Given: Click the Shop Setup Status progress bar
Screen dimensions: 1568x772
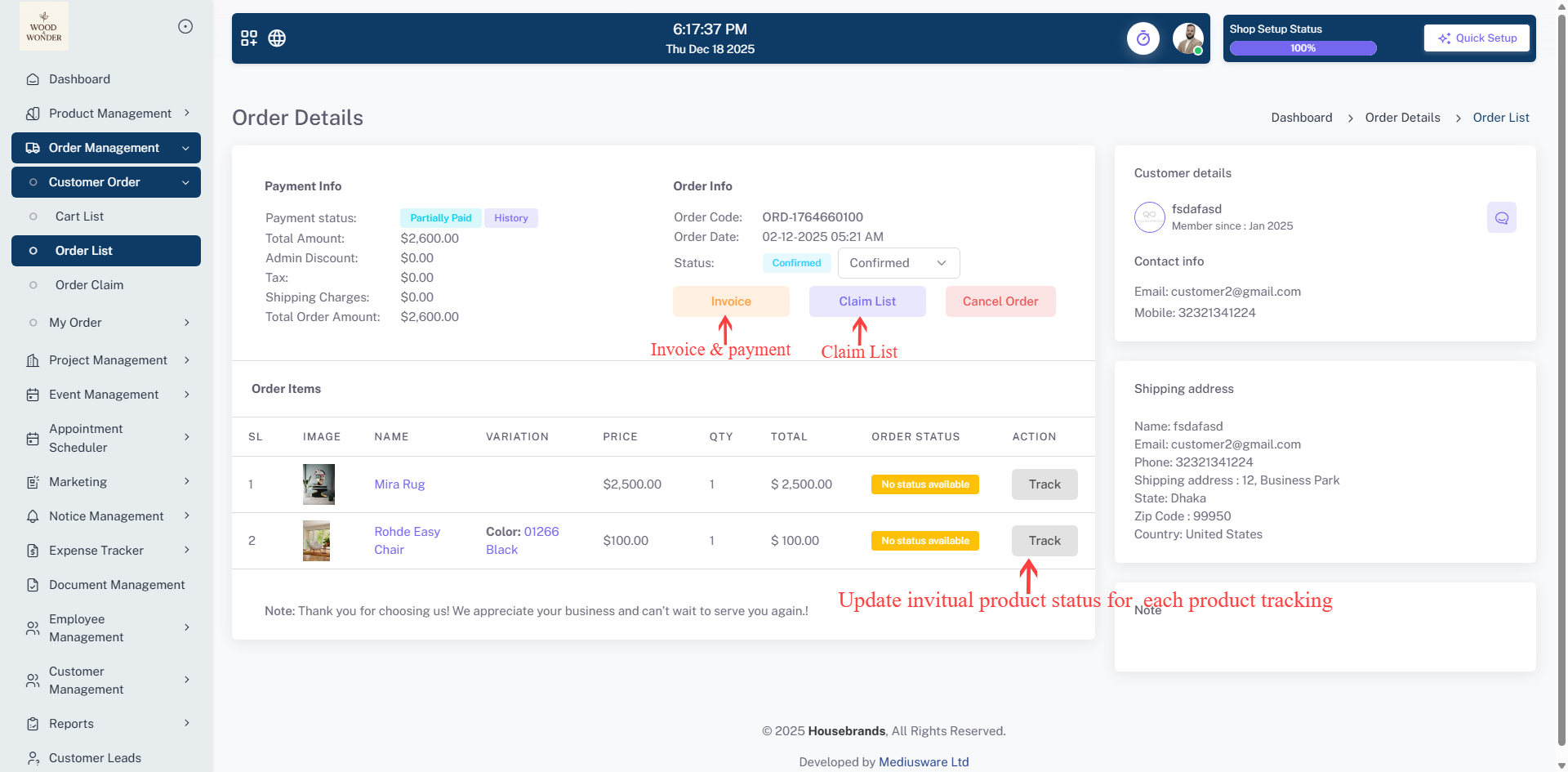Looking at the screenshot, I should (x=1303, y=48).
